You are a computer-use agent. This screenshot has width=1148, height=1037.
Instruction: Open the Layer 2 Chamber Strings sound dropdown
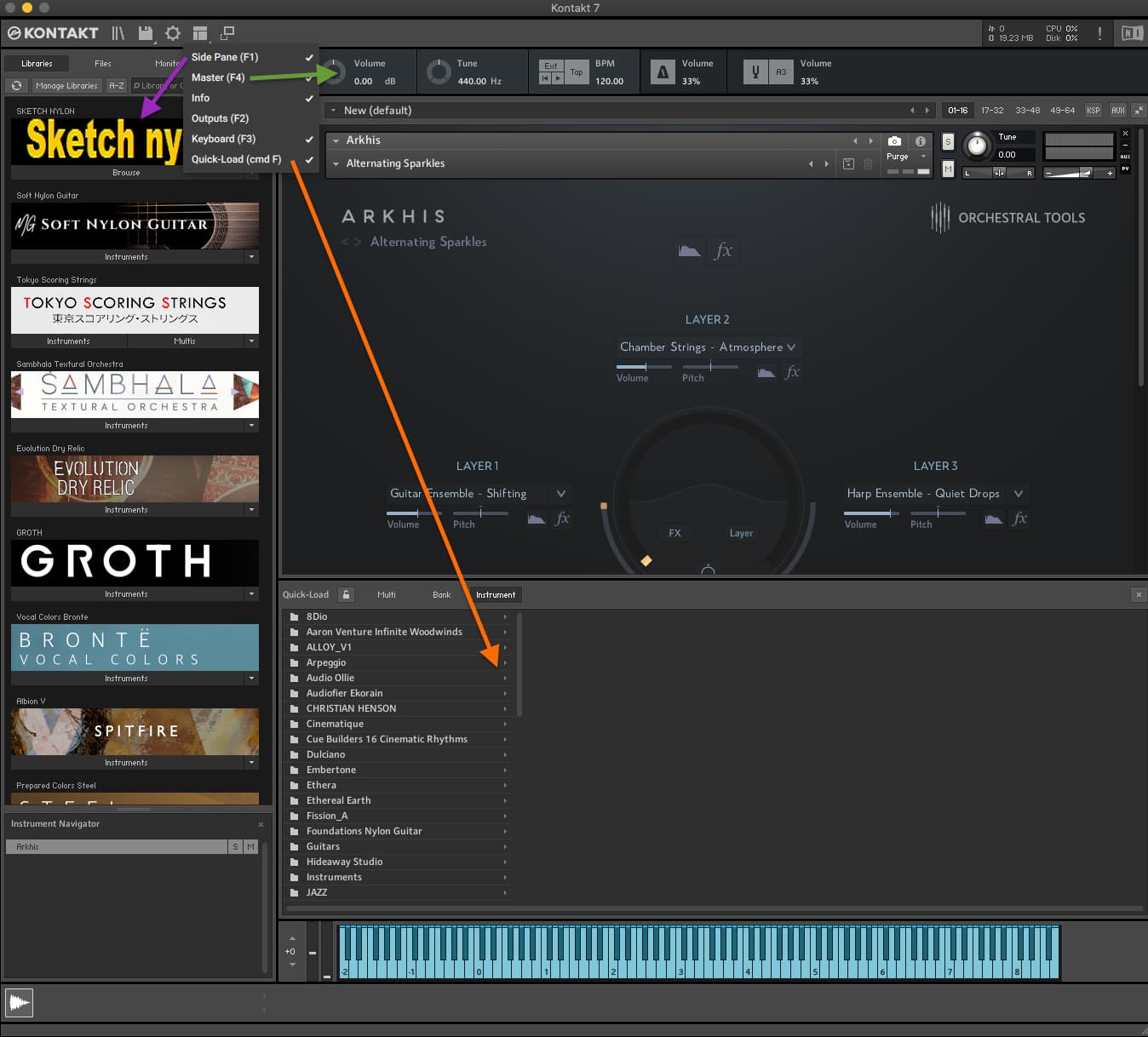click(707, 347)
